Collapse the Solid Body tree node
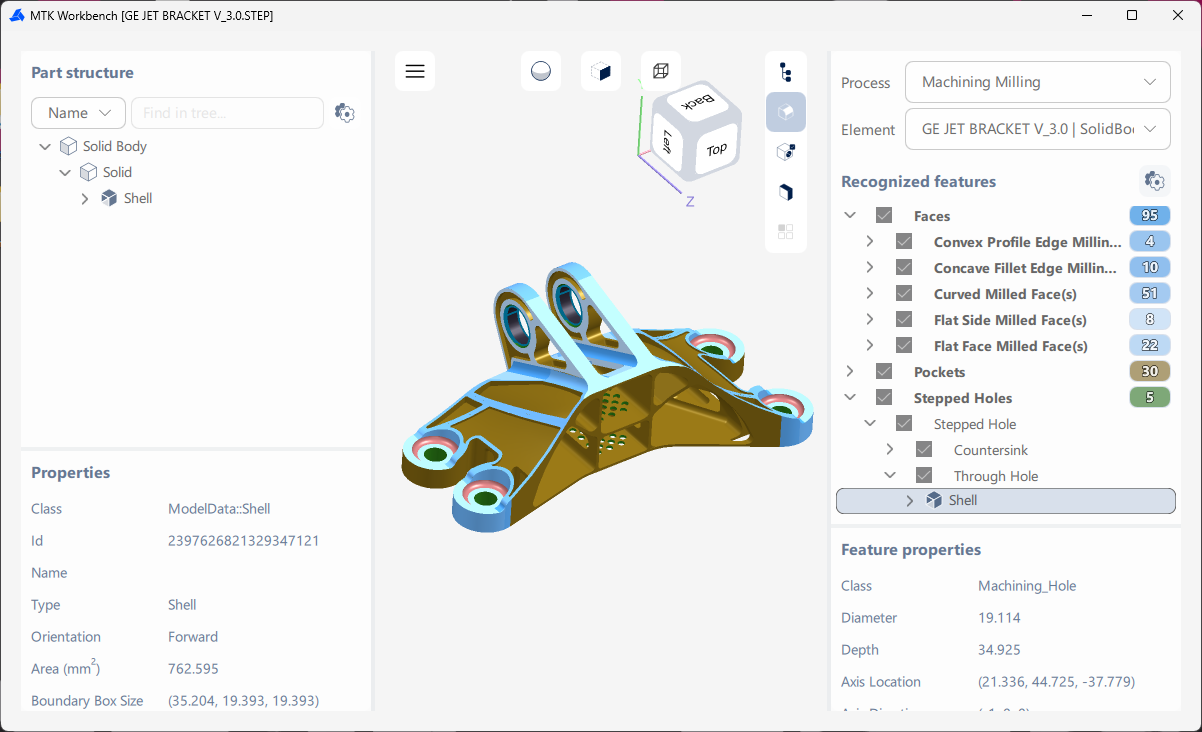 45,146
